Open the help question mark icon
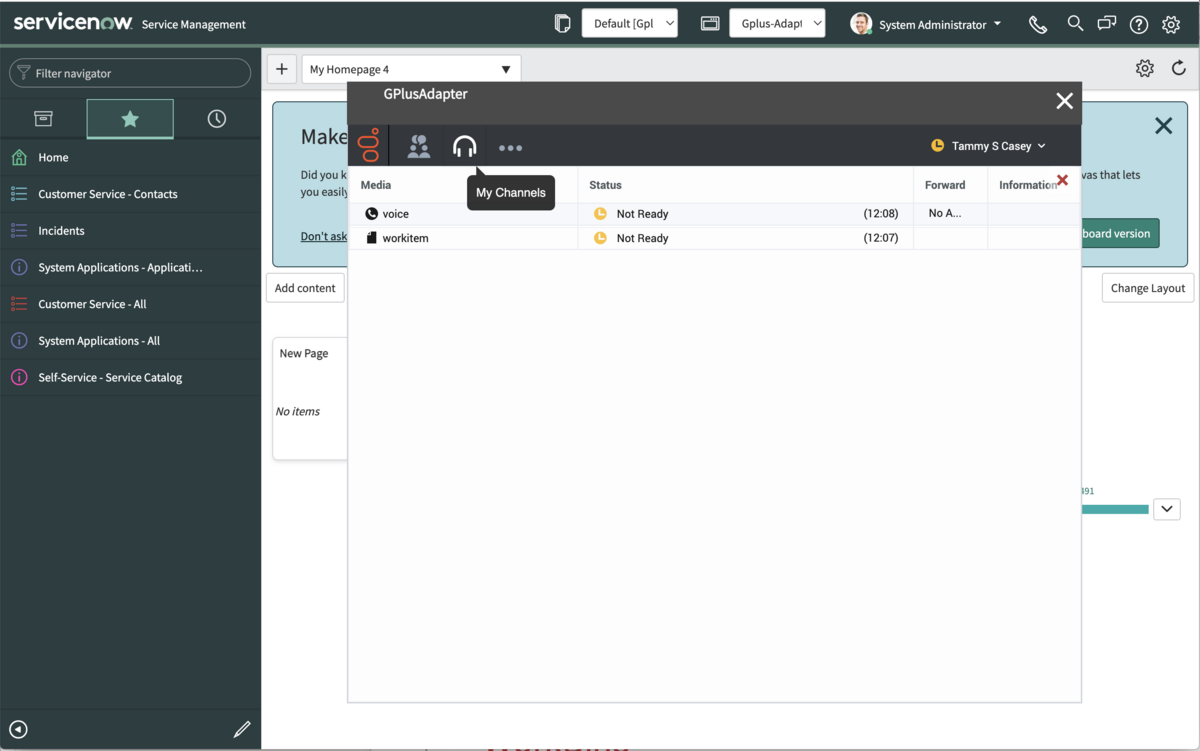The image size is (1200, 751). click(x=1138, y=25)
